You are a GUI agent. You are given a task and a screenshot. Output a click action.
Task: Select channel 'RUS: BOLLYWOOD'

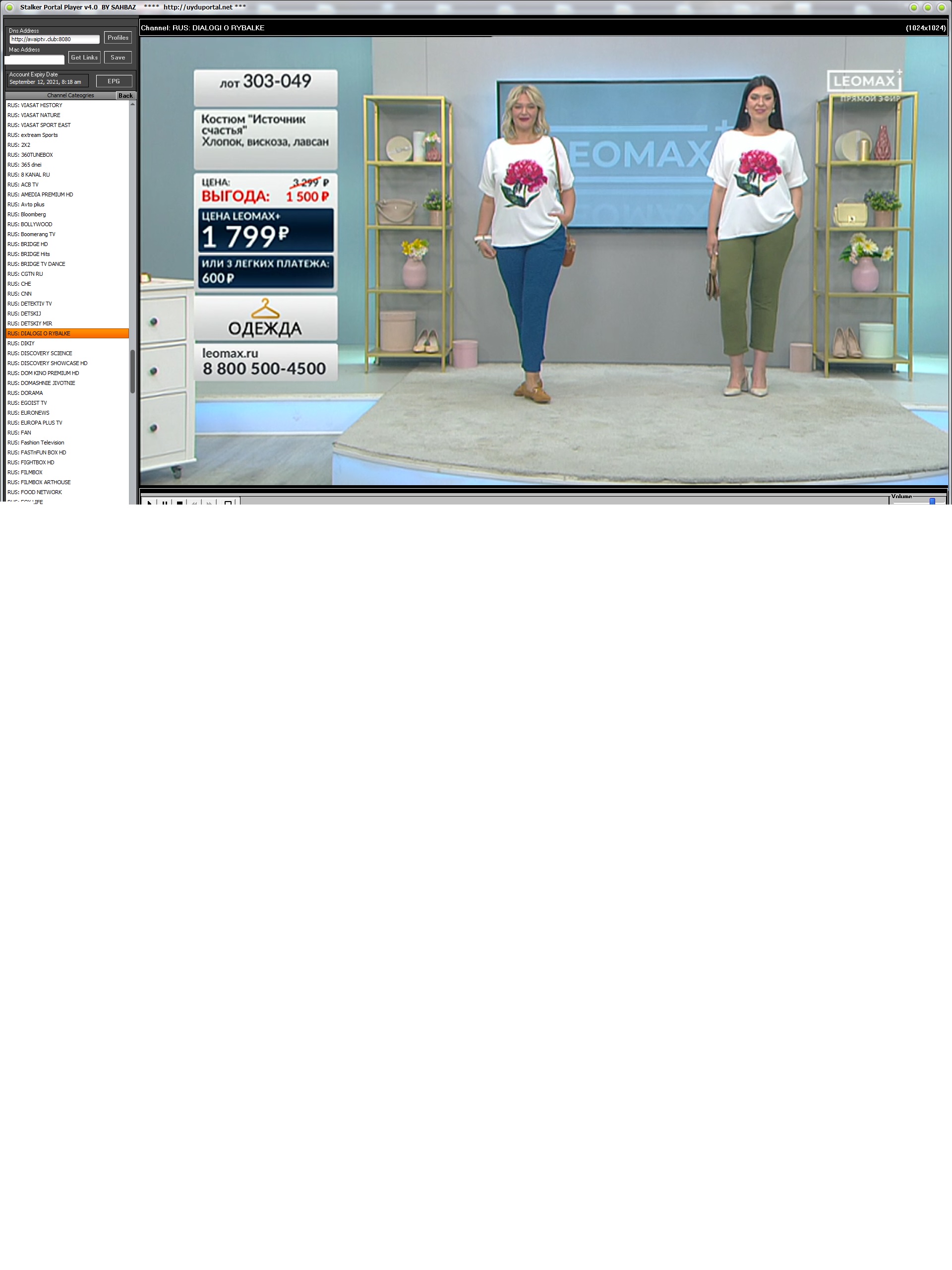tap(67, 225)
